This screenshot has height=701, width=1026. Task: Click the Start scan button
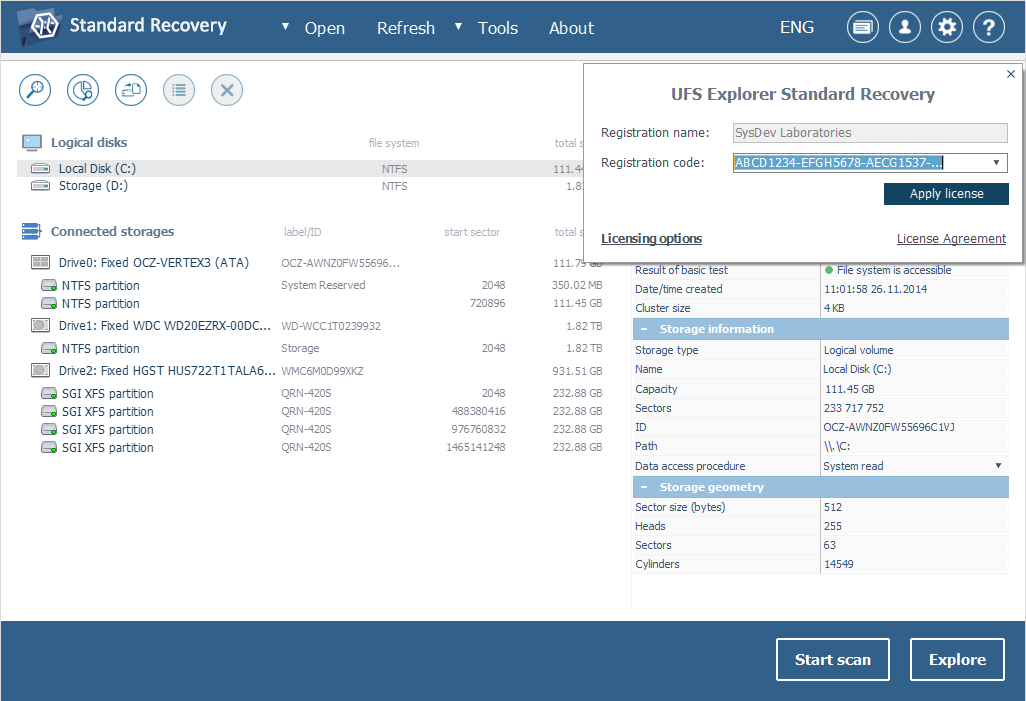pos(832,659)
